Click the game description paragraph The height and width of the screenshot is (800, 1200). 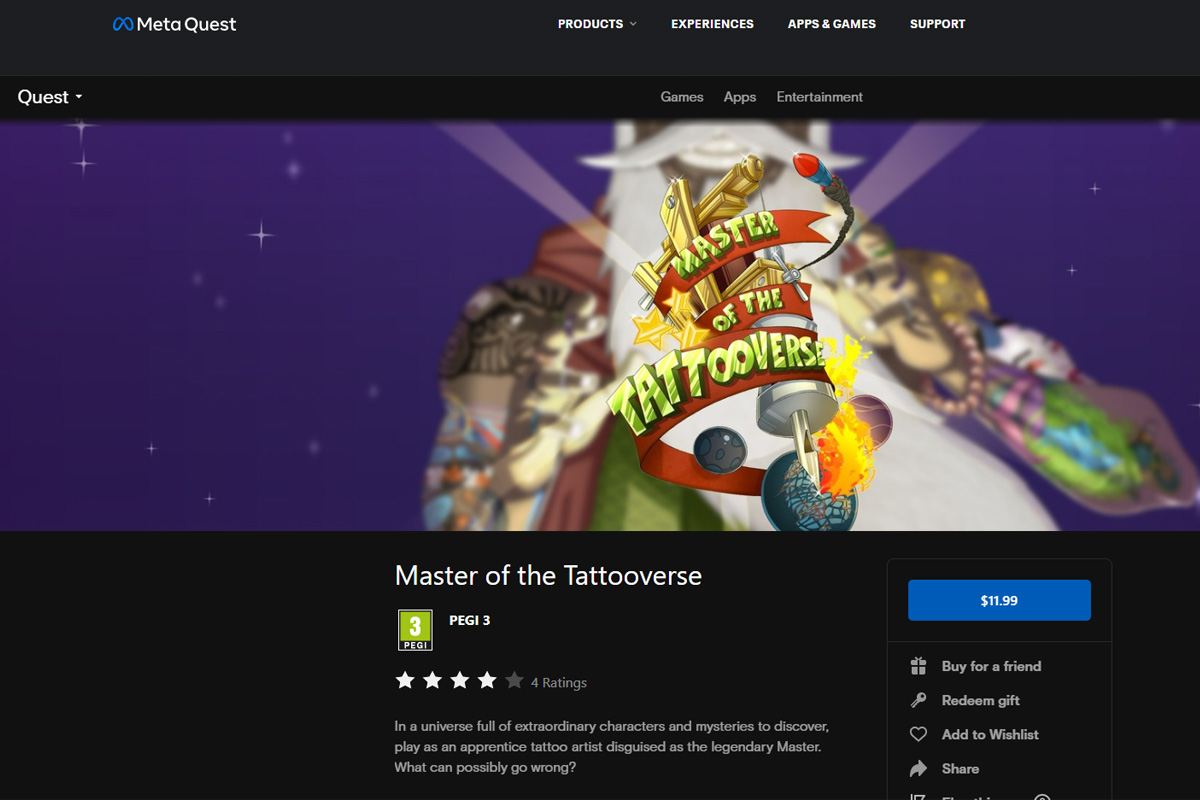(612, 746)
